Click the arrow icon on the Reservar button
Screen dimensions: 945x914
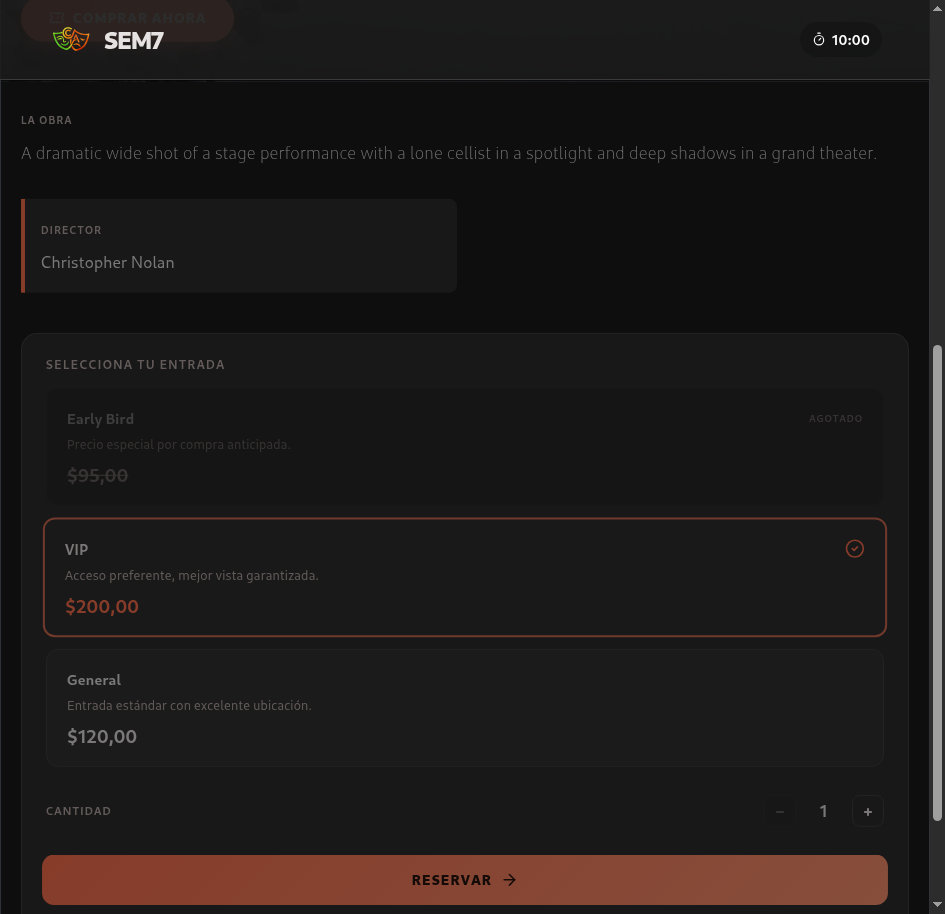tap(510, 880)
